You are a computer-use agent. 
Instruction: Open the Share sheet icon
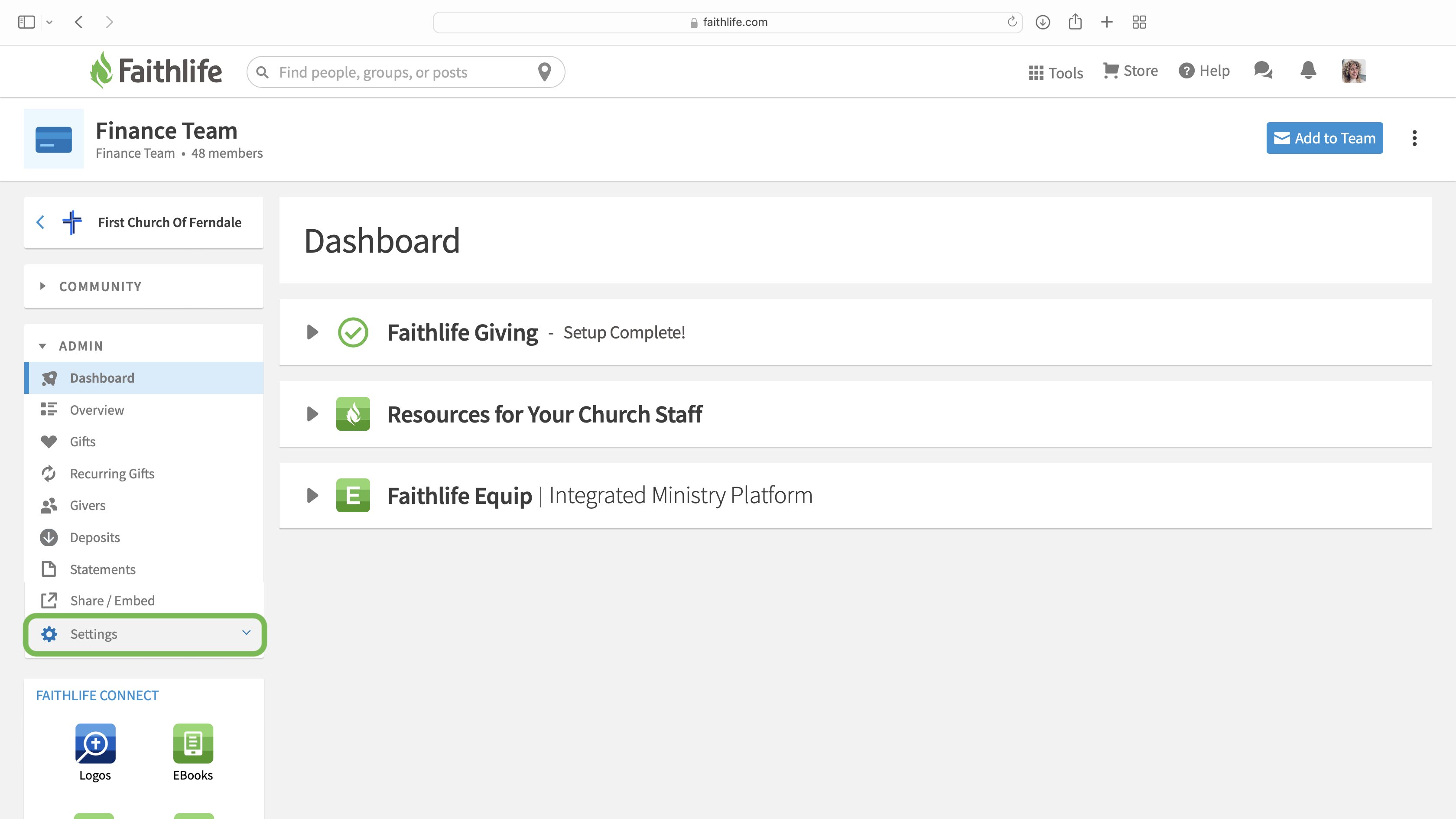click(x=1075, y=22)
